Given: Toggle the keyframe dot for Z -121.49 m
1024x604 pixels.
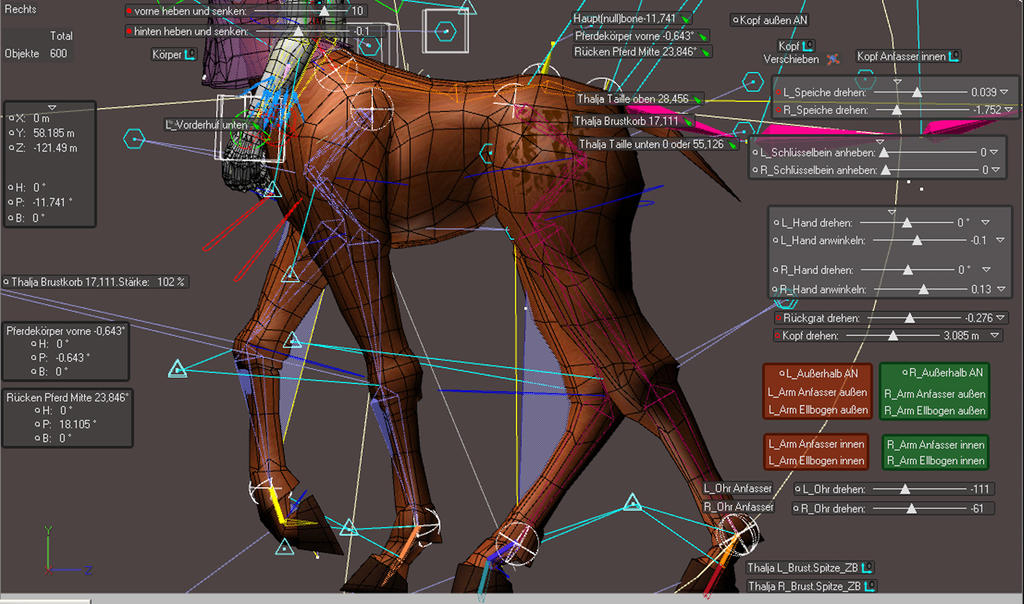Looking at the screenshot, I should tap(11, 148).
